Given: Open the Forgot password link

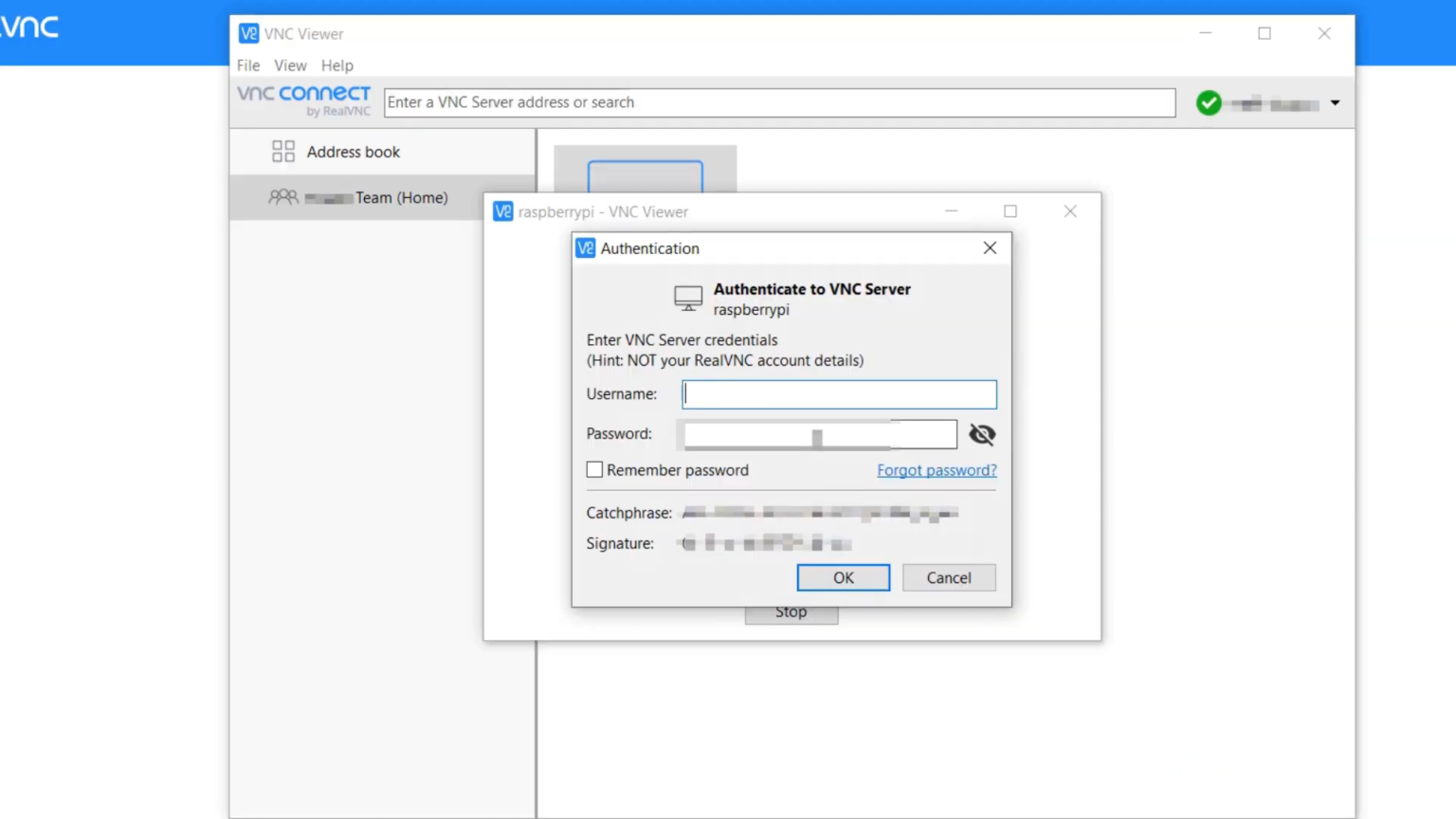Looking at the screenshot, I should coord(937,469).
